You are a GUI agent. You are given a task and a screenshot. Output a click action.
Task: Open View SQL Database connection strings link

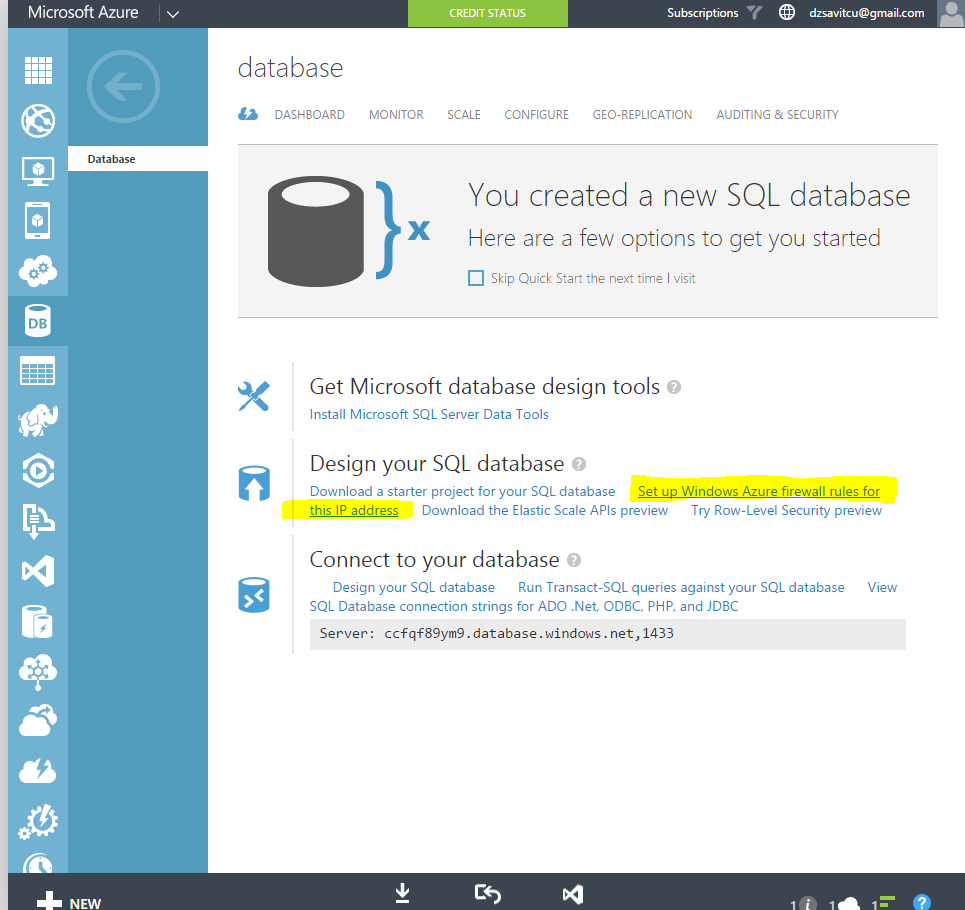pos(524,606)
